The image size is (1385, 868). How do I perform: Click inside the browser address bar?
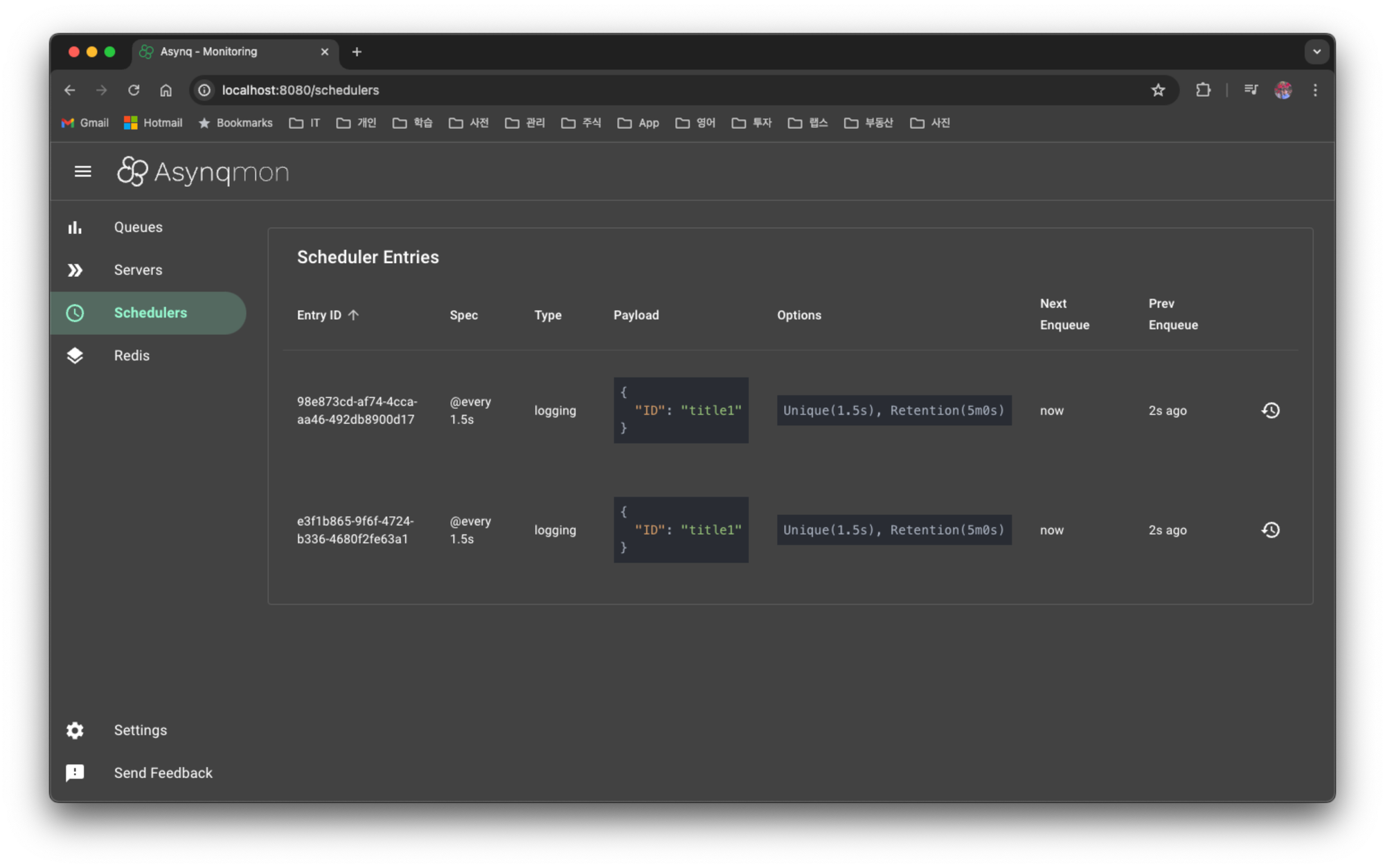(485, 90)
